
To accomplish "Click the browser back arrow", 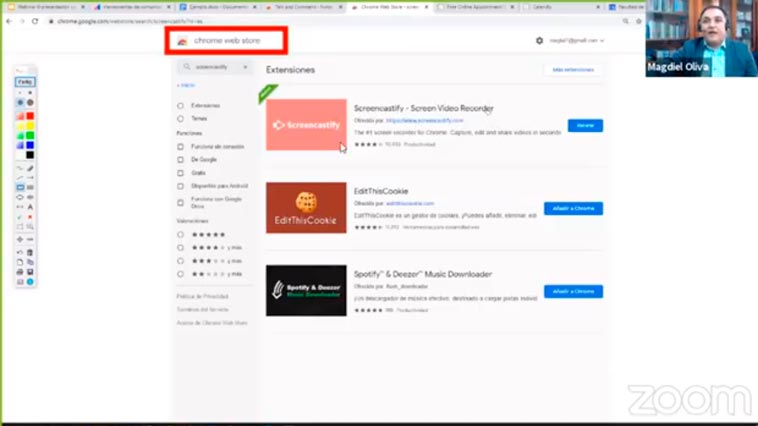I will pos(9,21).
